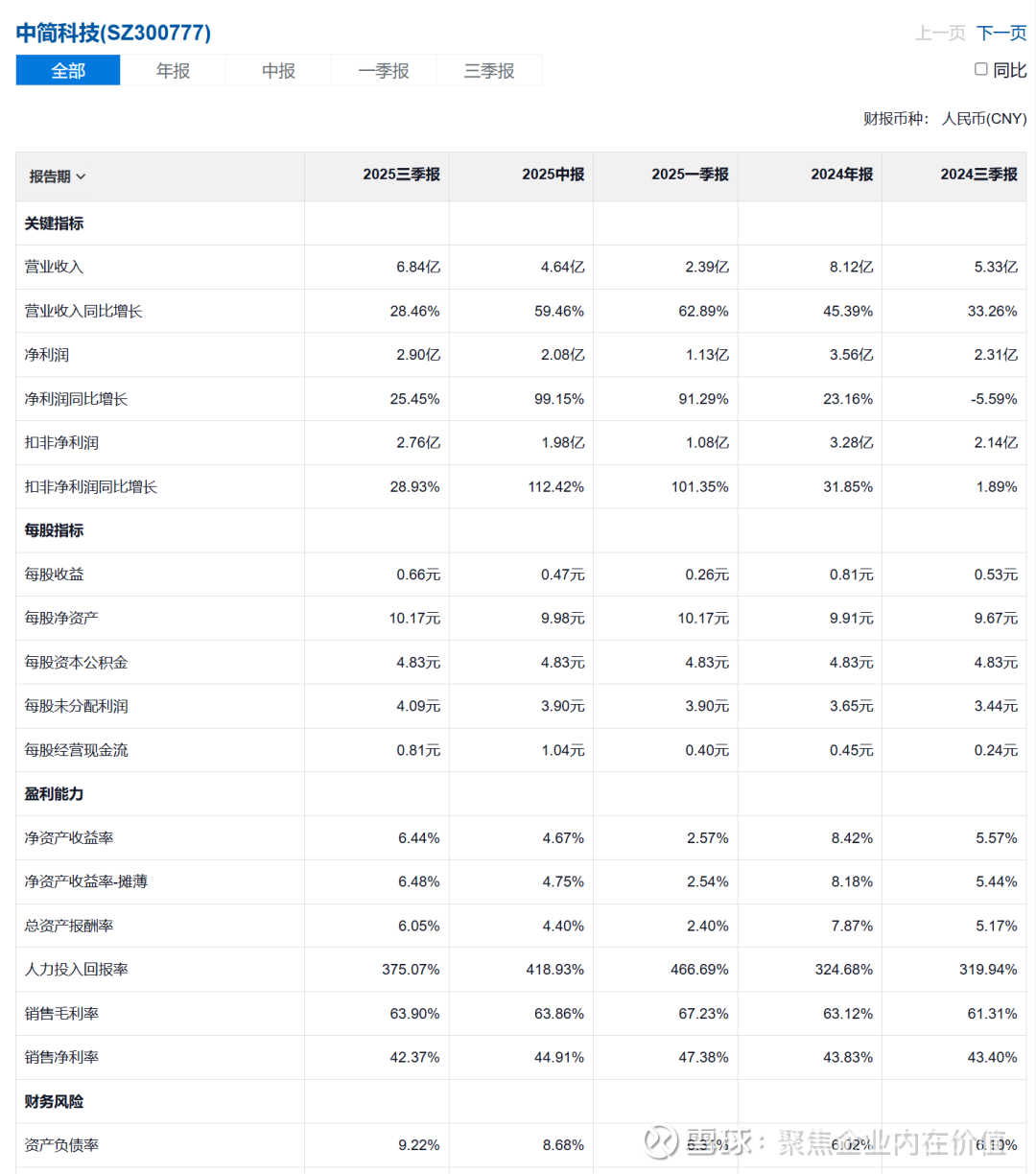The image size is (1036, 1174).
Task: Click the 每股净资产 row label
Action: 61,619
